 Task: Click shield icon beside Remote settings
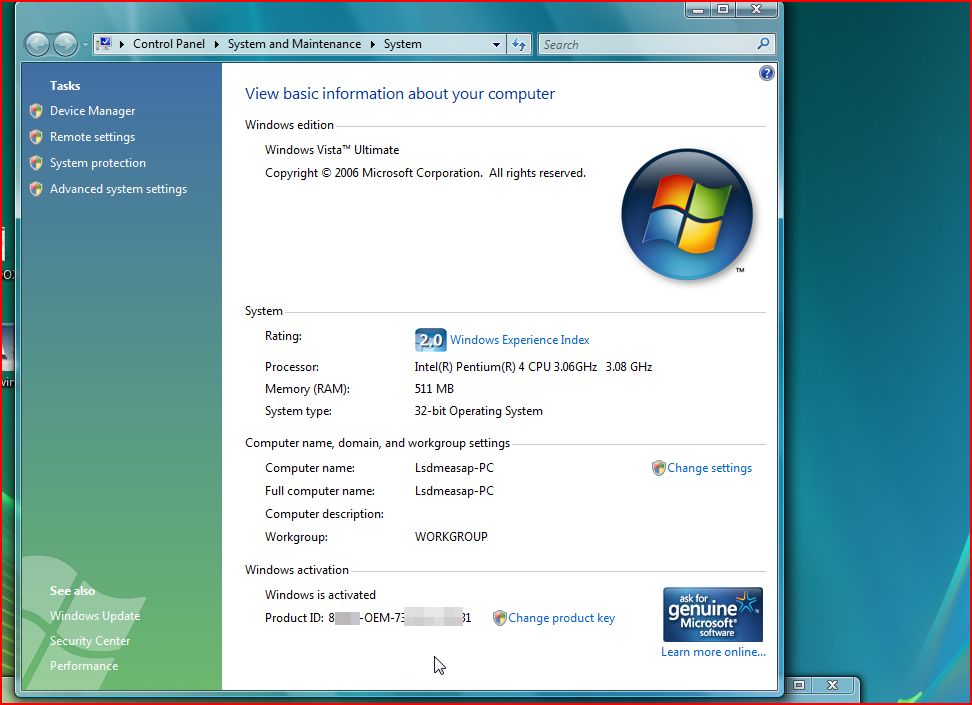pos(36,137)
